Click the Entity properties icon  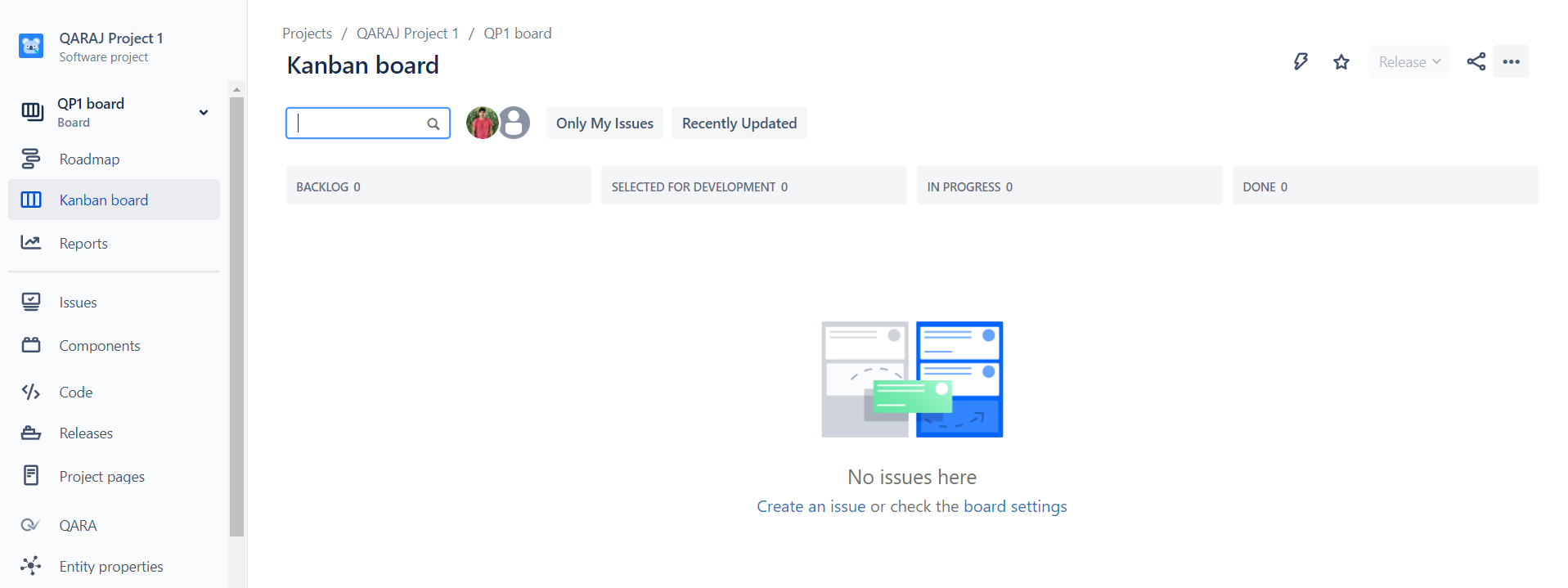point(31,565)
